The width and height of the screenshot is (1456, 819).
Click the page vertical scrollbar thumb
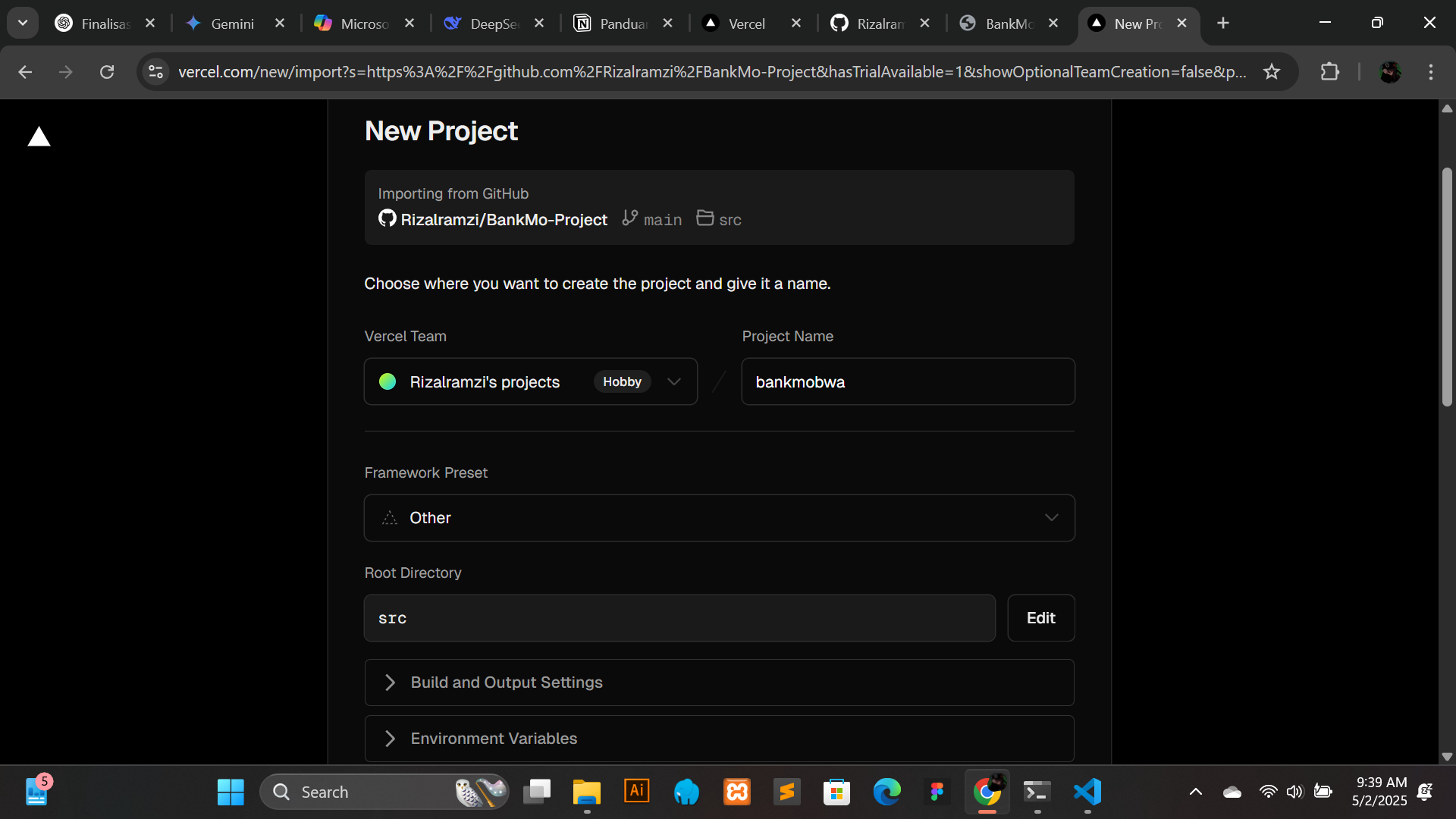1447,287
